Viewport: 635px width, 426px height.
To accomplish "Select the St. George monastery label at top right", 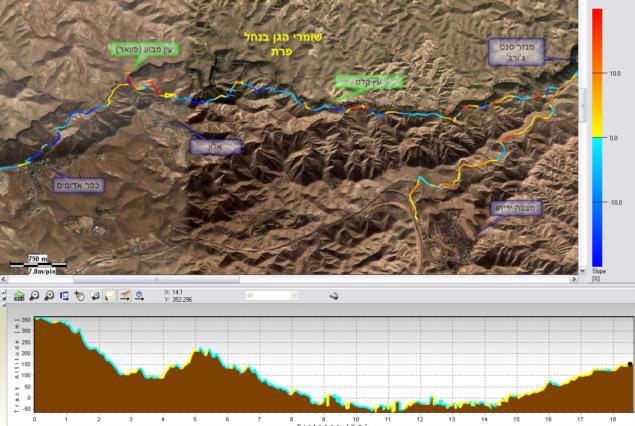I will pyautogui.click(x=516, y=52).
